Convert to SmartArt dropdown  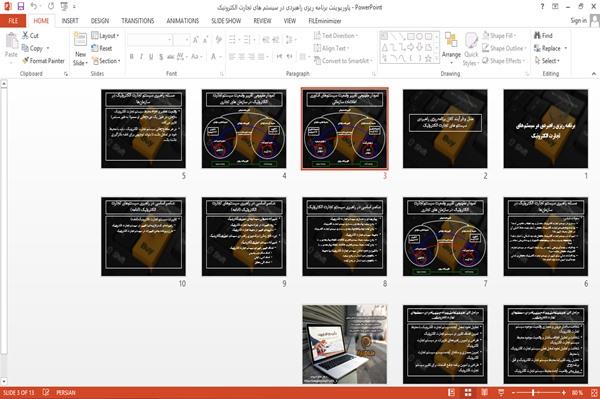click(x=344, y=61)
